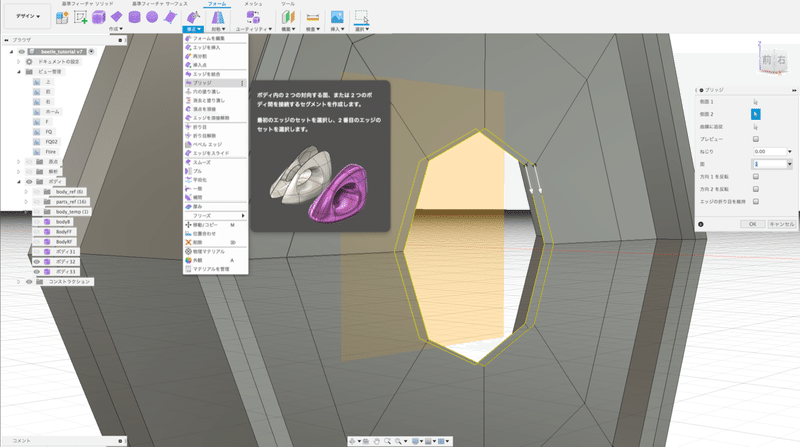Switch to the ツール tab

pyautogui.click(x=288, y=4)
